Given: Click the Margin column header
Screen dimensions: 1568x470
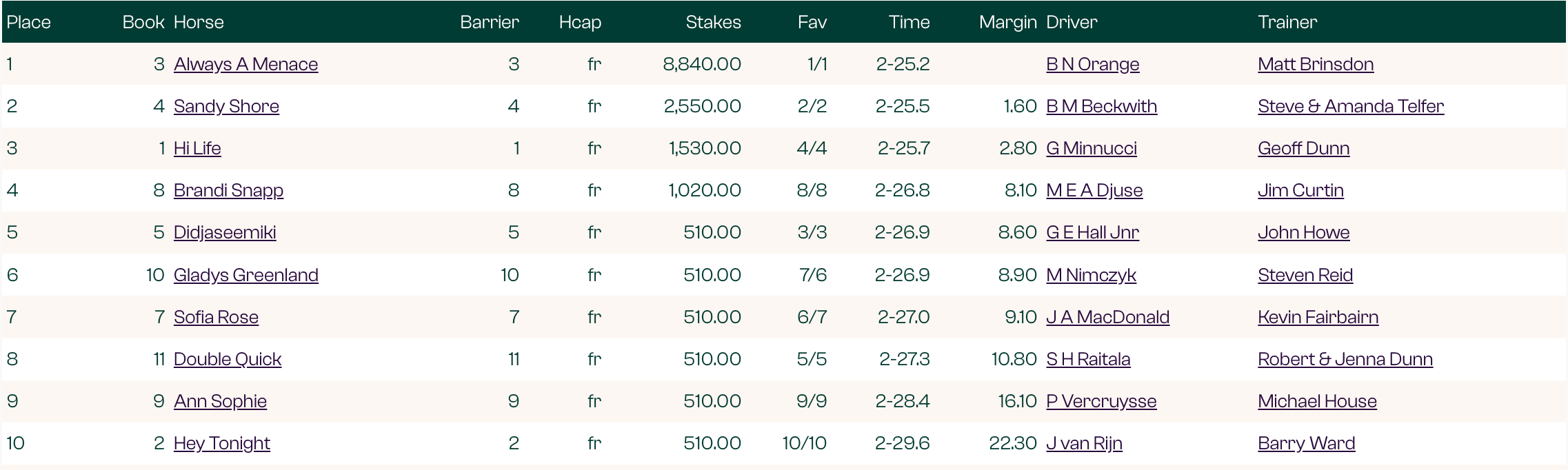Looking at the screenshot, I should pyautogui.click(x=1007, y=22).
